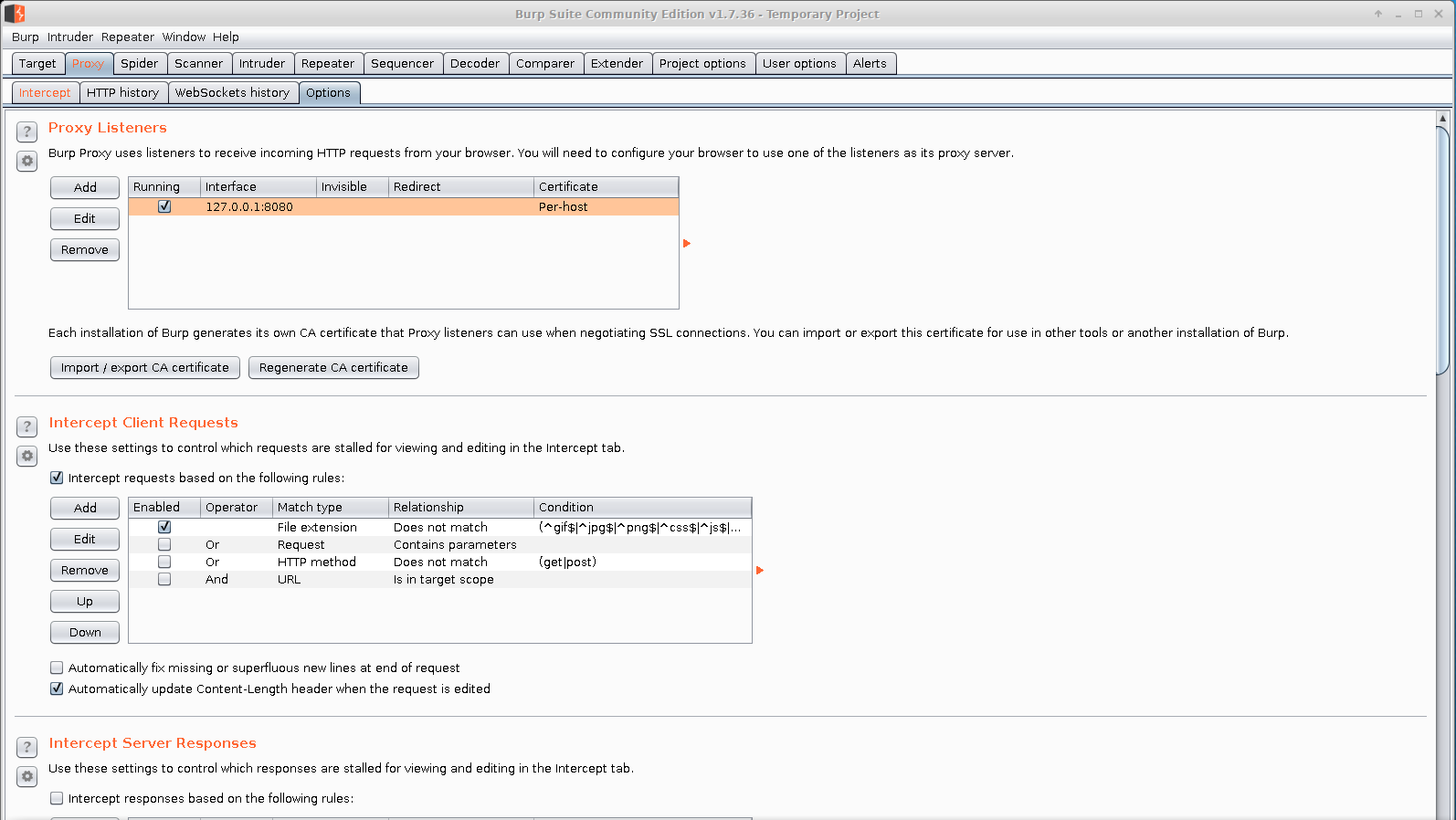1456x820 pixels.
Task: Switch to the Extender tab
Action: (617, 64)
